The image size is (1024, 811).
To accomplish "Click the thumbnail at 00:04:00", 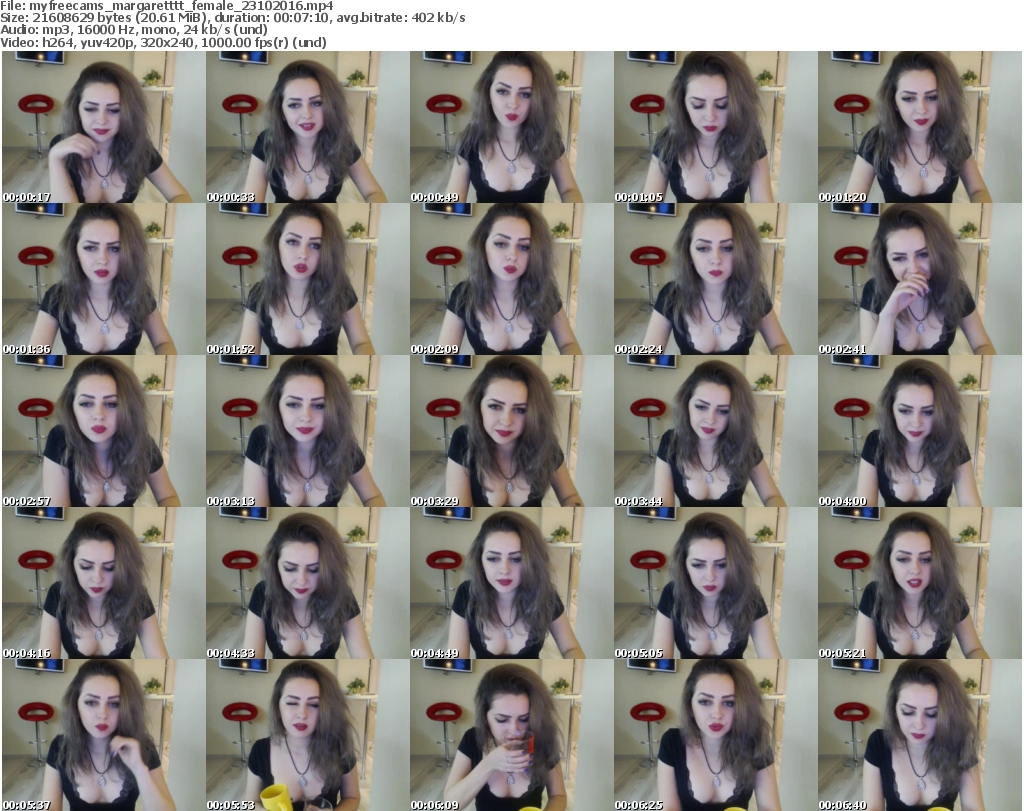I will click(x=919, y=432).
